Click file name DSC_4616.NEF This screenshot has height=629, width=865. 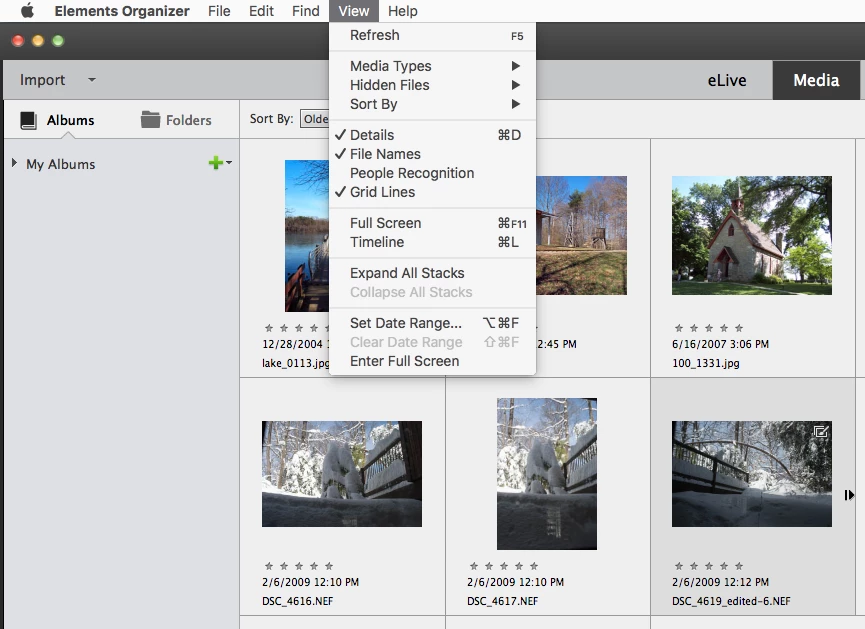297,601
